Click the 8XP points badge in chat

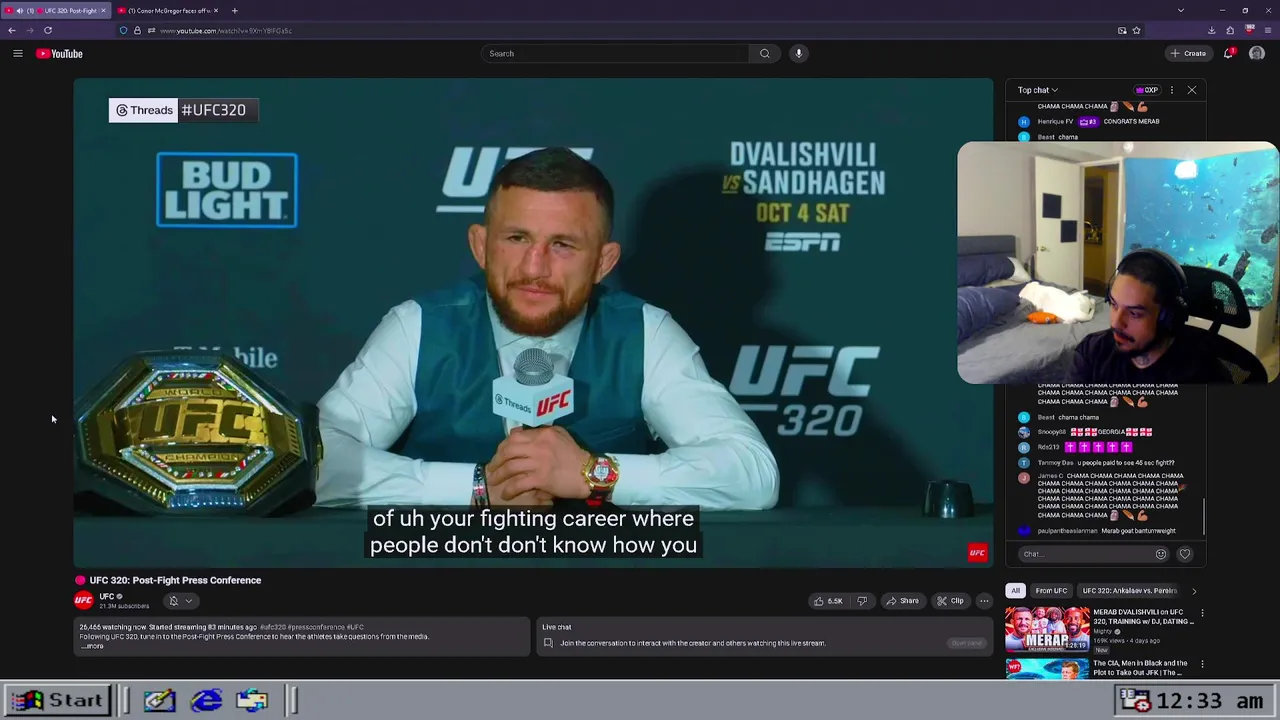pos(1147,90)
